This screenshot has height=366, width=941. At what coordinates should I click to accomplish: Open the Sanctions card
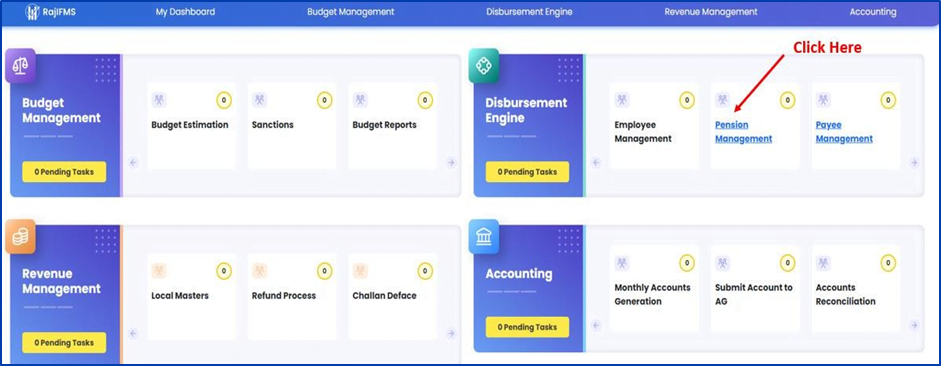pyautogui.click(x=292, y=126)
